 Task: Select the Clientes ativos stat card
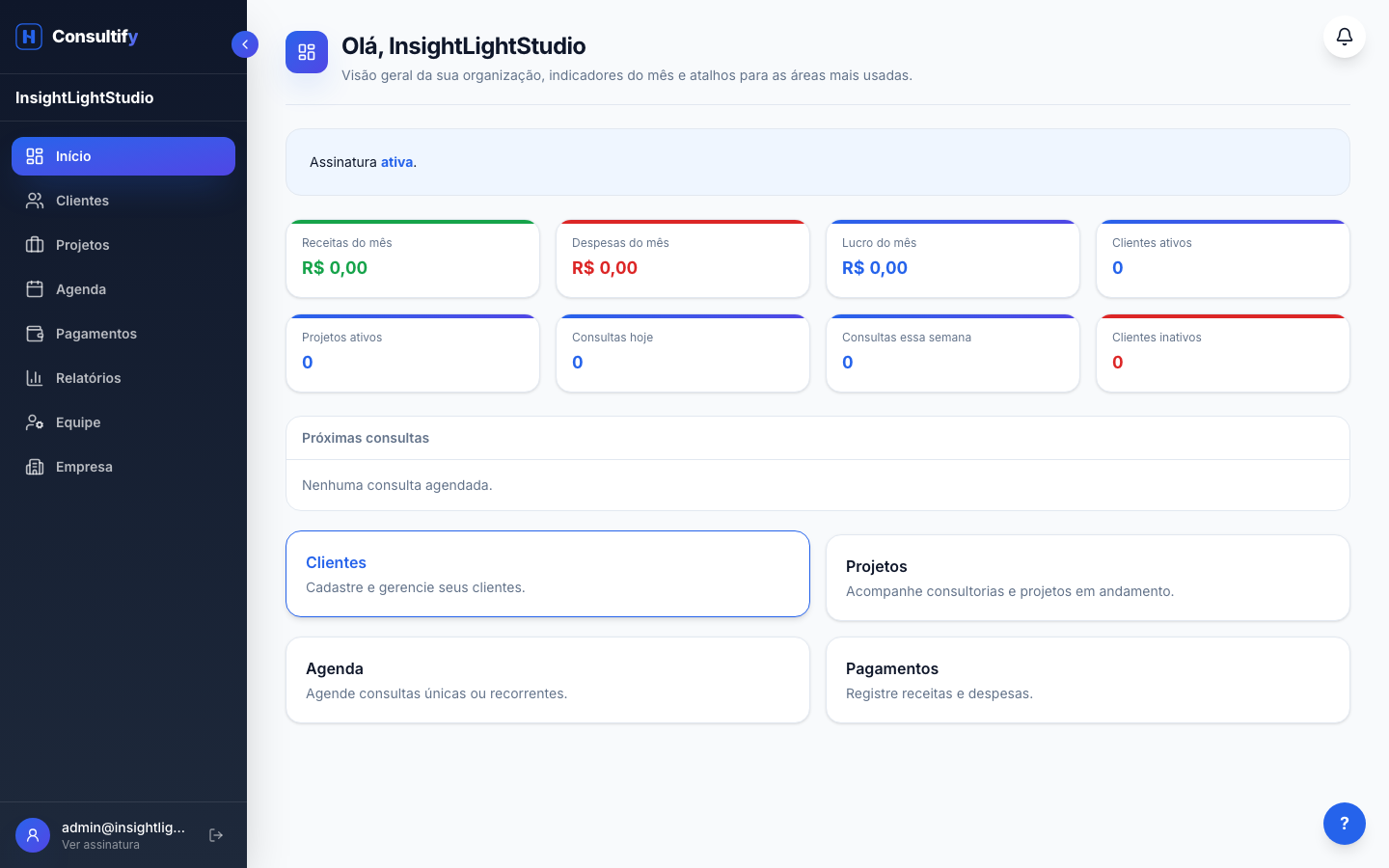(1223, 258)
